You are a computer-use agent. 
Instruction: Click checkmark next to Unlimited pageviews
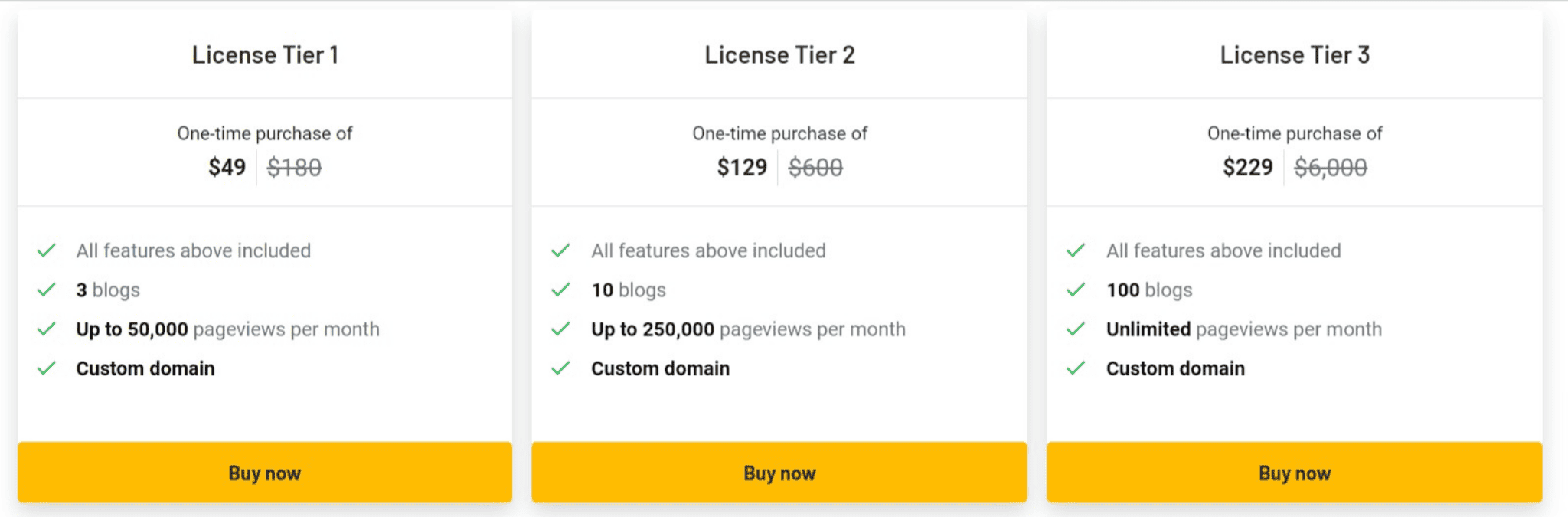[1076, 329]
